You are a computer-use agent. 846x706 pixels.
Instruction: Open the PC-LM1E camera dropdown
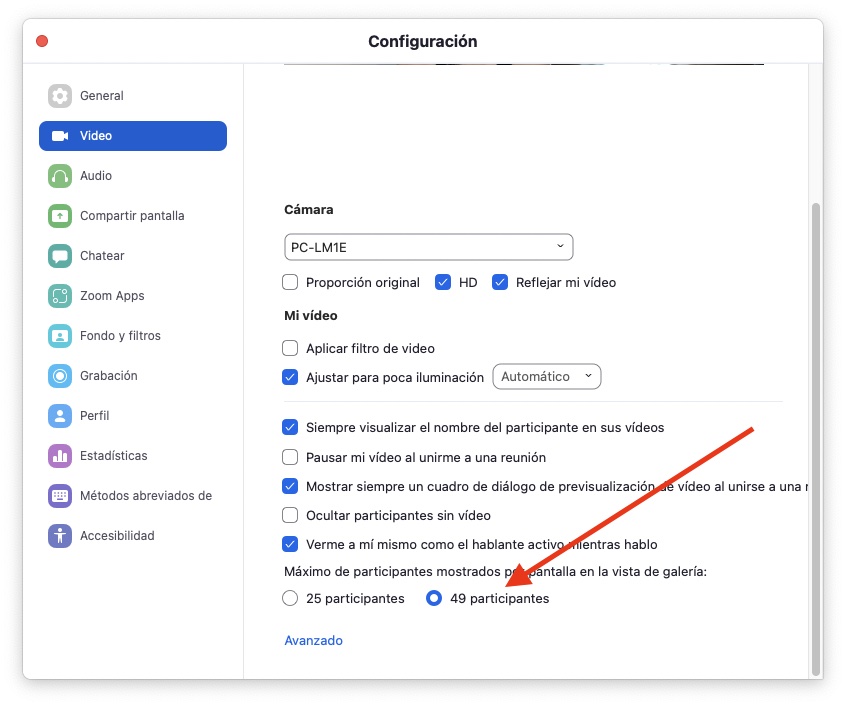(428, 247)
